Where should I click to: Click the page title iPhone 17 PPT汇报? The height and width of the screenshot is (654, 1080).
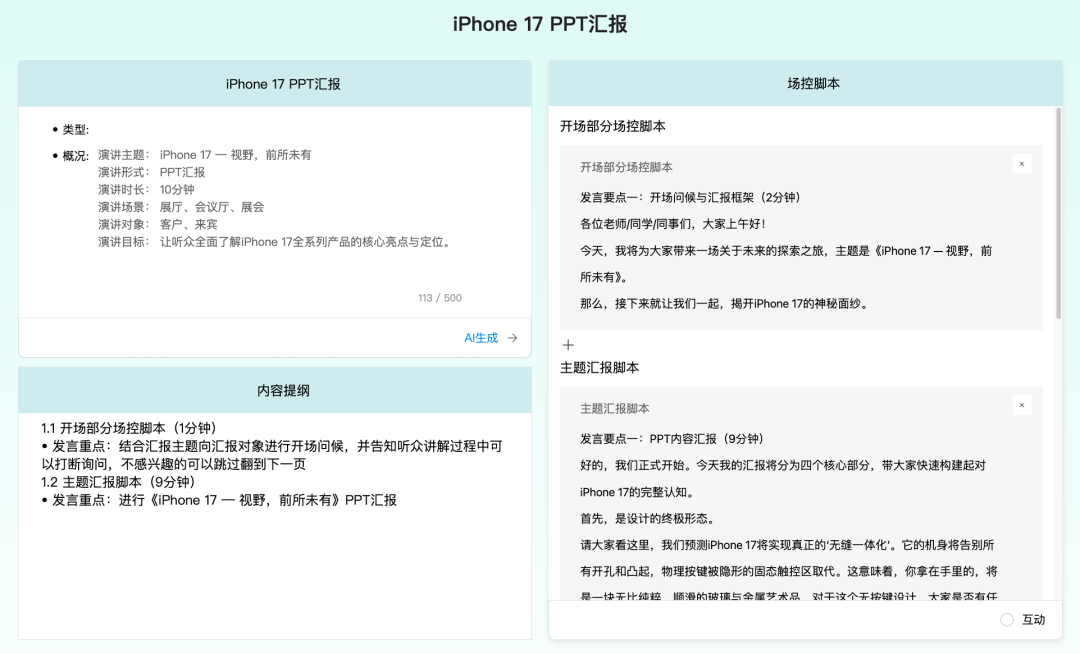point(540,24)
